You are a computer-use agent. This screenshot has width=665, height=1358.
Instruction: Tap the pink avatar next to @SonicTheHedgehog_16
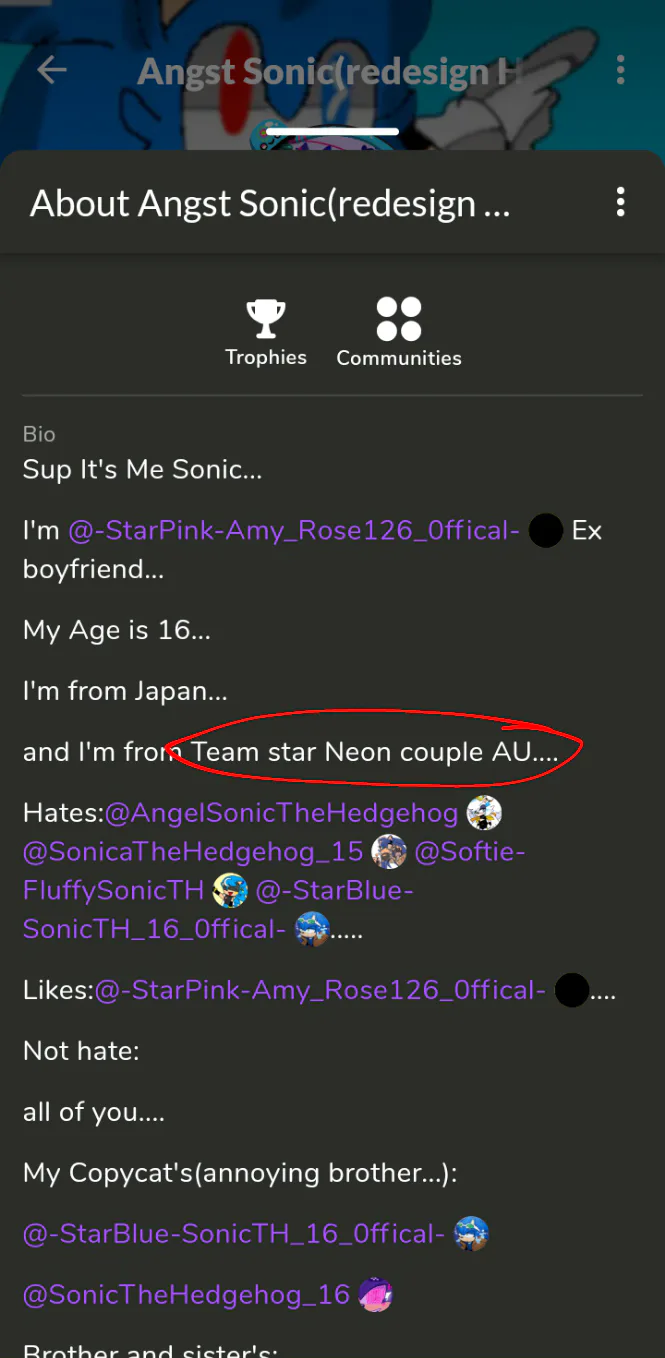[x=376, y=1295]
